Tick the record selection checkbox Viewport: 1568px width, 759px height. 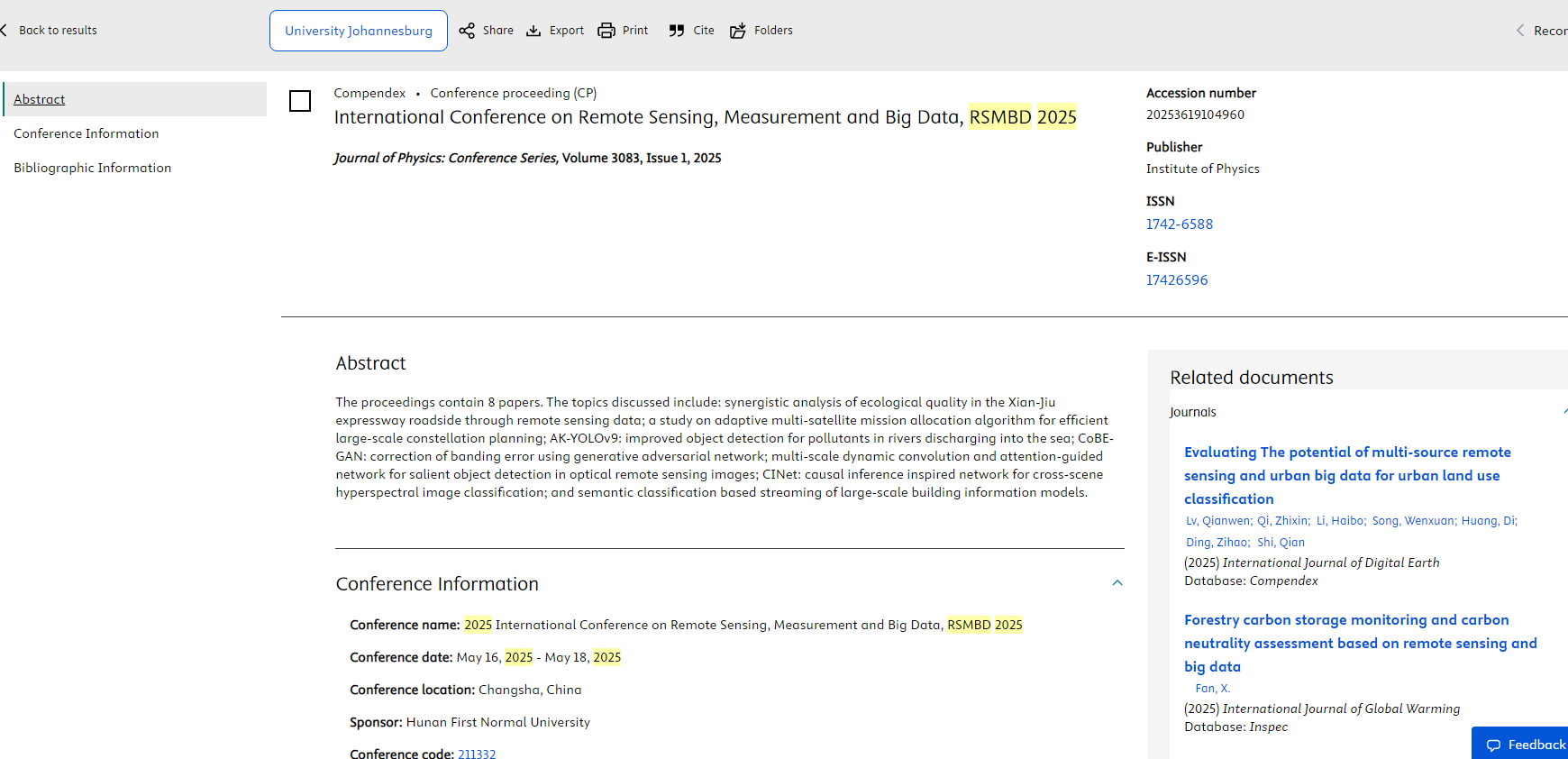click(300, 101)
